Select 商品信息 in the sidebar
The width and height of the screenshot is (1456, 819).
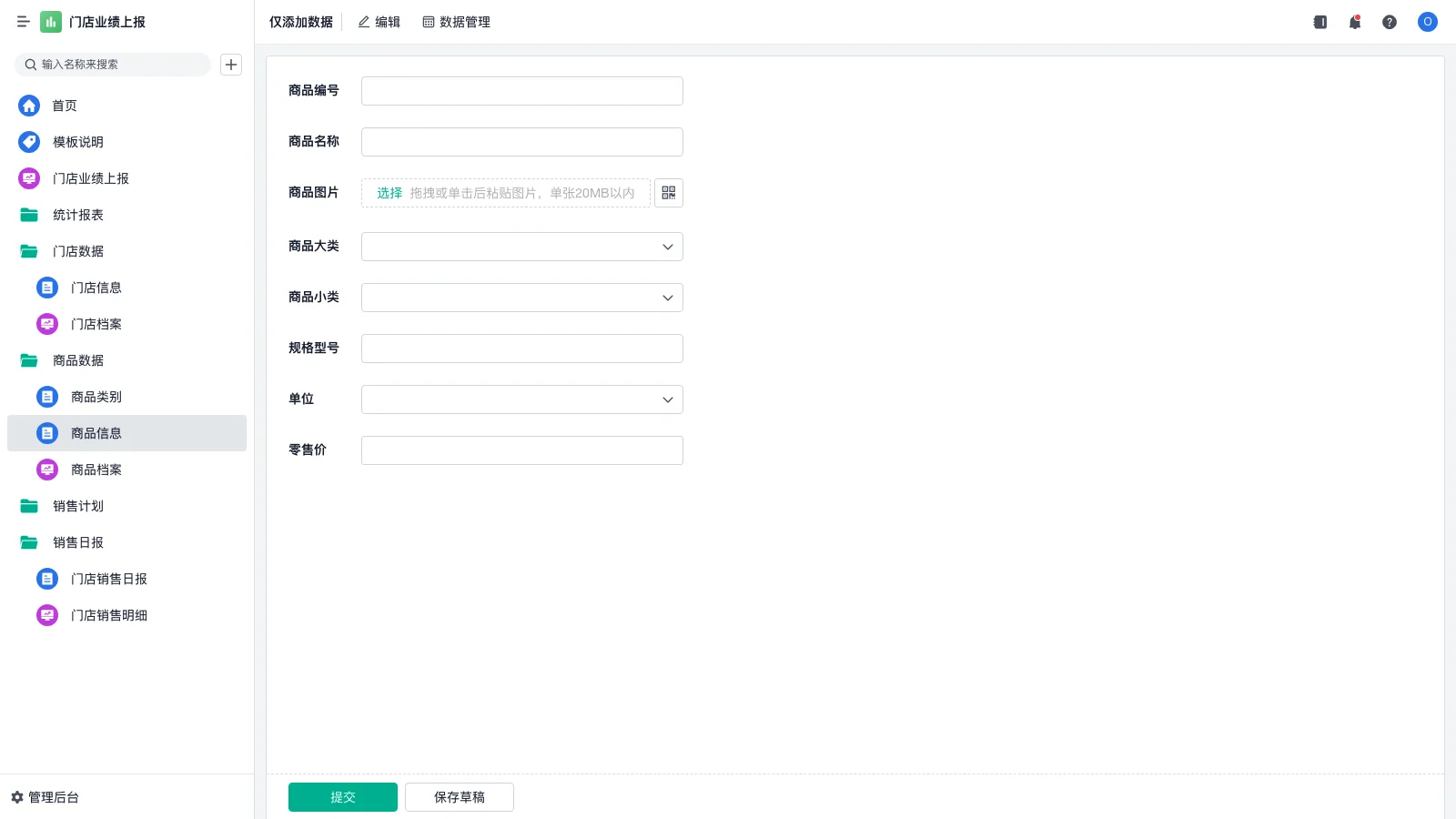[126, 433]
